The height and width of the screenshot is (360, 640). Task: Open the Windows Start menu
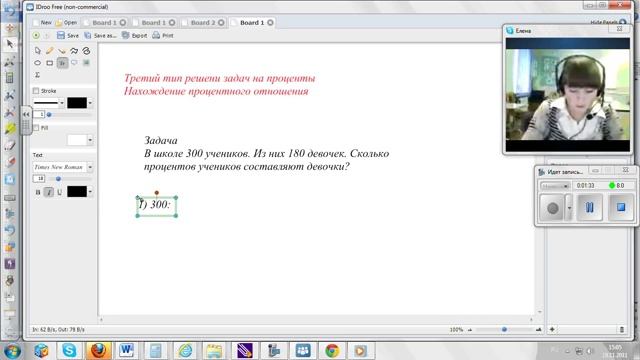coord(12,351)
